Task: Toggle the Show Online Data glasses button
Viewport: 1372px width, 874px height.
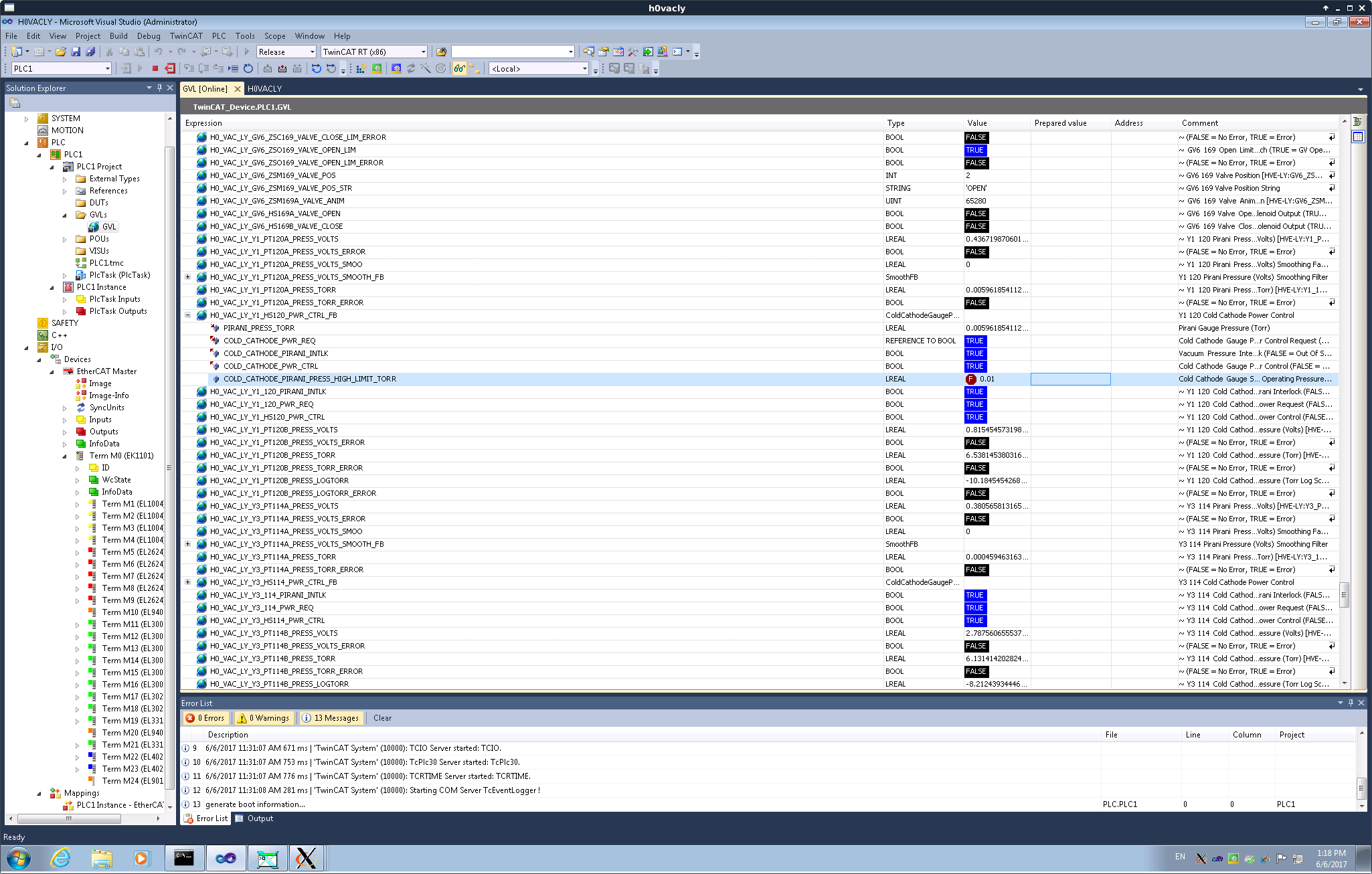Action: (x=459, y=68)
